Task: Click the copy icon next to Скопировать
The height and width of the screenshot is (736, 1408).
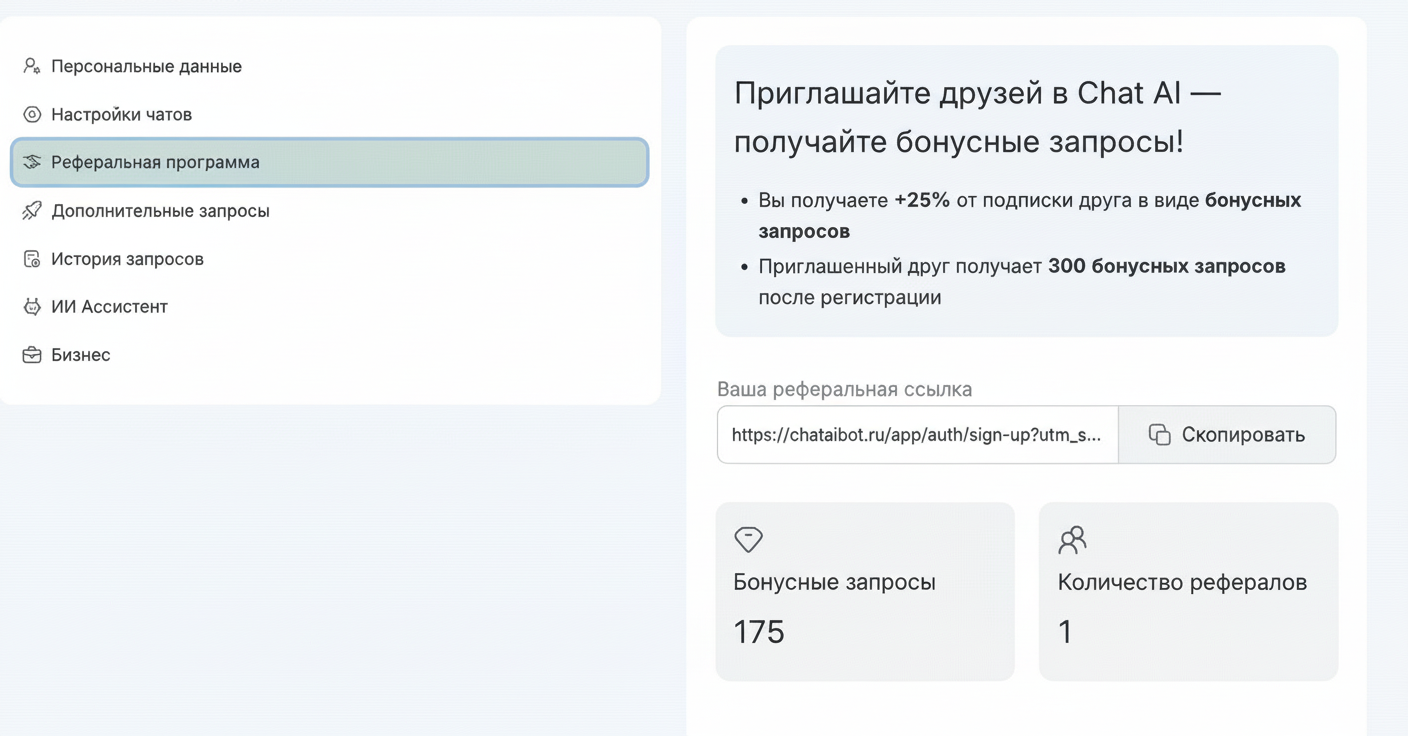Action: tap(1160, 435)
